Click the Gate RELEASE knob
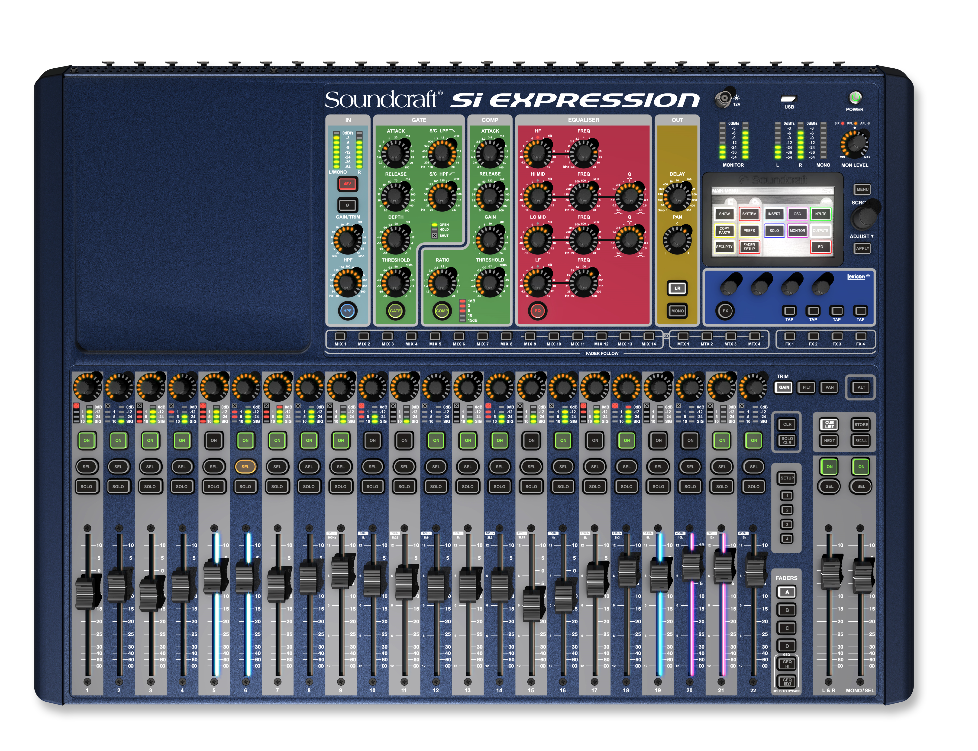The height and width of the screenshot is (751, 978). [x=395, y=196]
